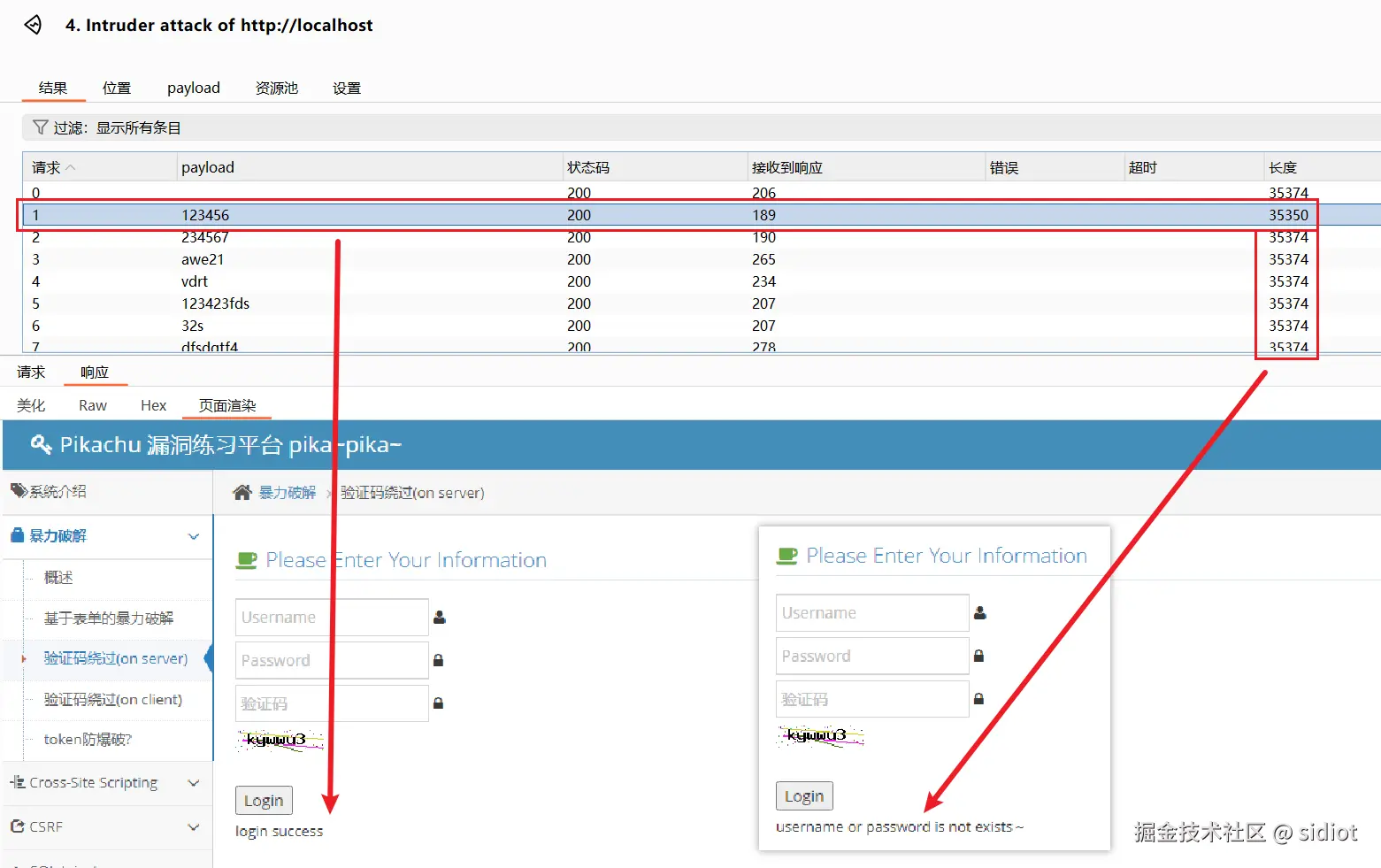The image size is (1381, 868).
Task: Open the 位置 tab
Action: point(117,88)
